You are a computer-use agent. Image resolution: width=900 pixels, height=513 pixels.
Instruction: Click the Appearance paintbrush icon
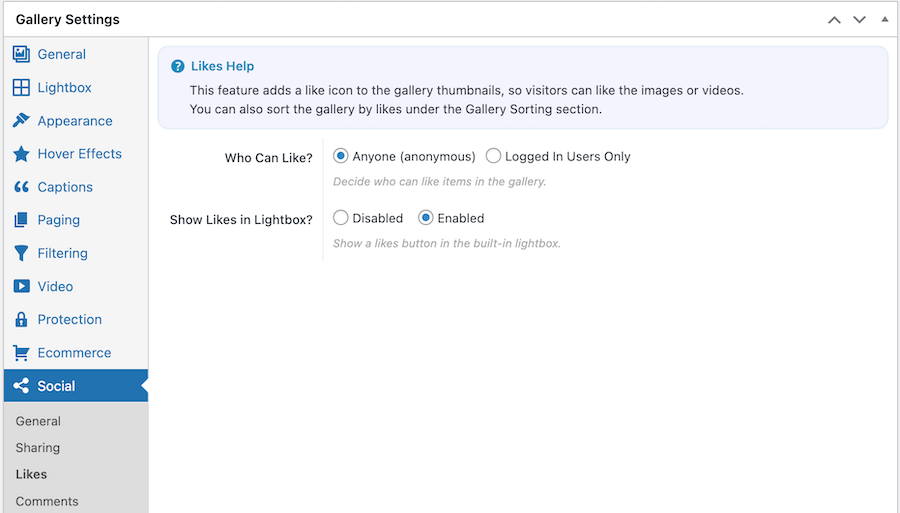click(21, 121)
